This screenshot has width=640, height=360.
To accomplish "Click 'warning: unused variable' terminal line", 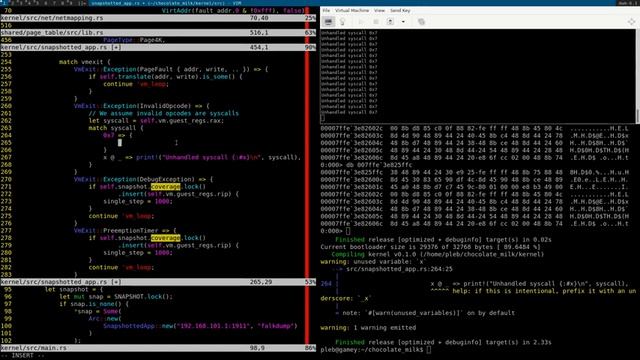I will (x=373, y=262).
